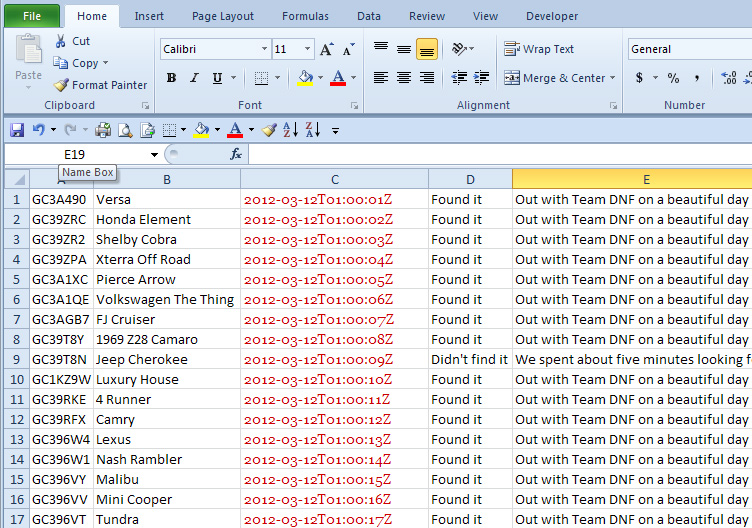Click Save icon in Quick Access Toolbar
The height and width of the screenshot is (528, 752).
[17, 129]
